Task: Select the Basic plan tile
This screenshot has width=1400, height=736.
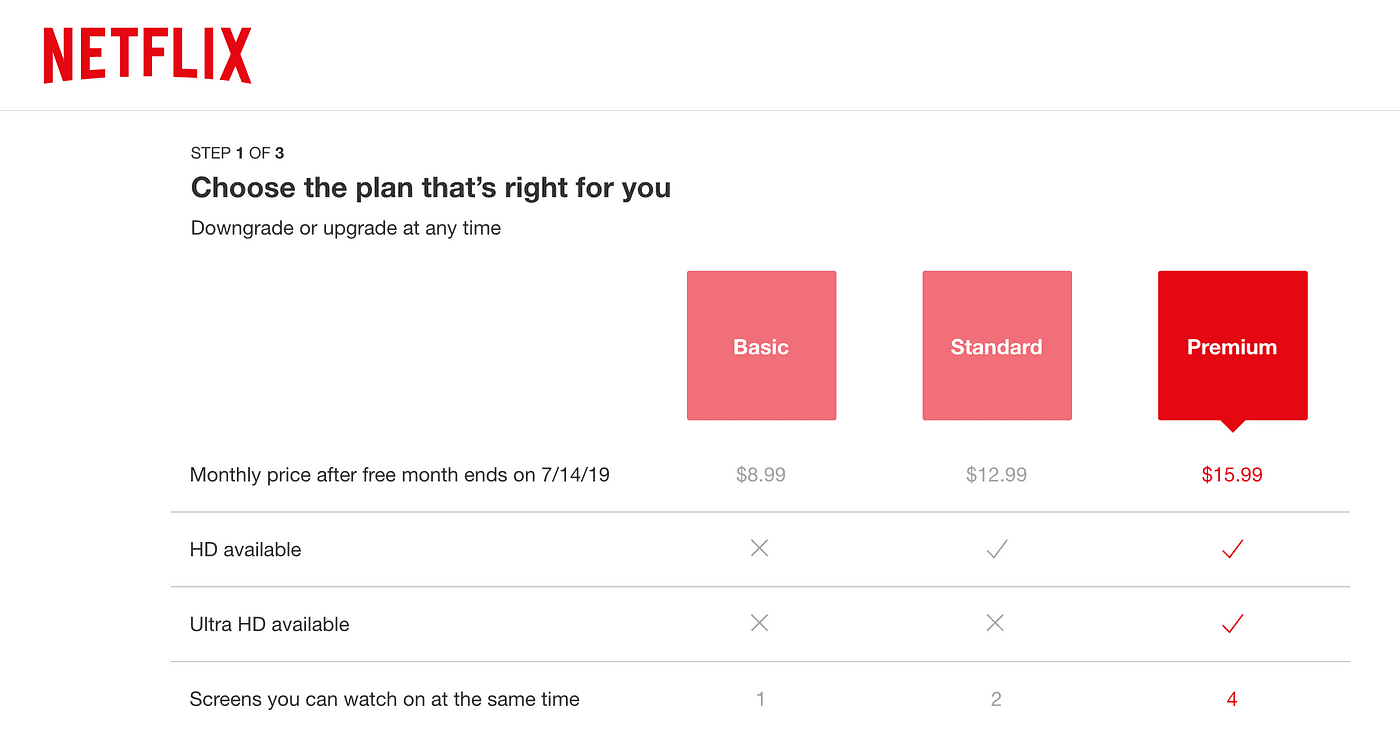Action: click(761, 346)
